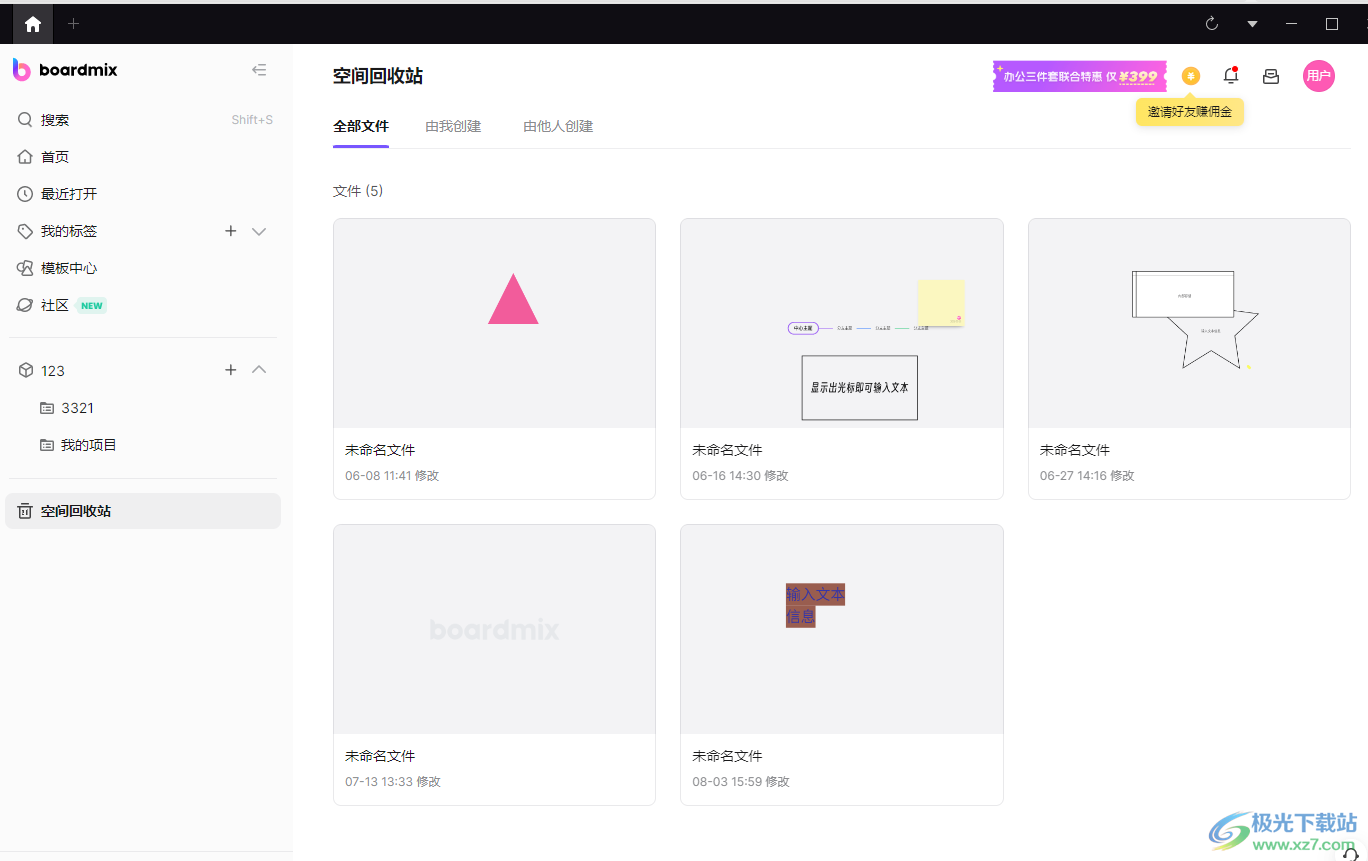Switch to 由他人创建 tab
Viewport: 1368px width, 861px height.
[558, 127]
